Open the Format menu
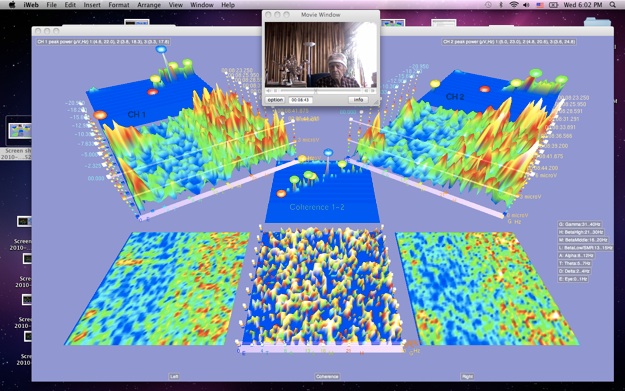625x391 pixels. tap(119, 5)
